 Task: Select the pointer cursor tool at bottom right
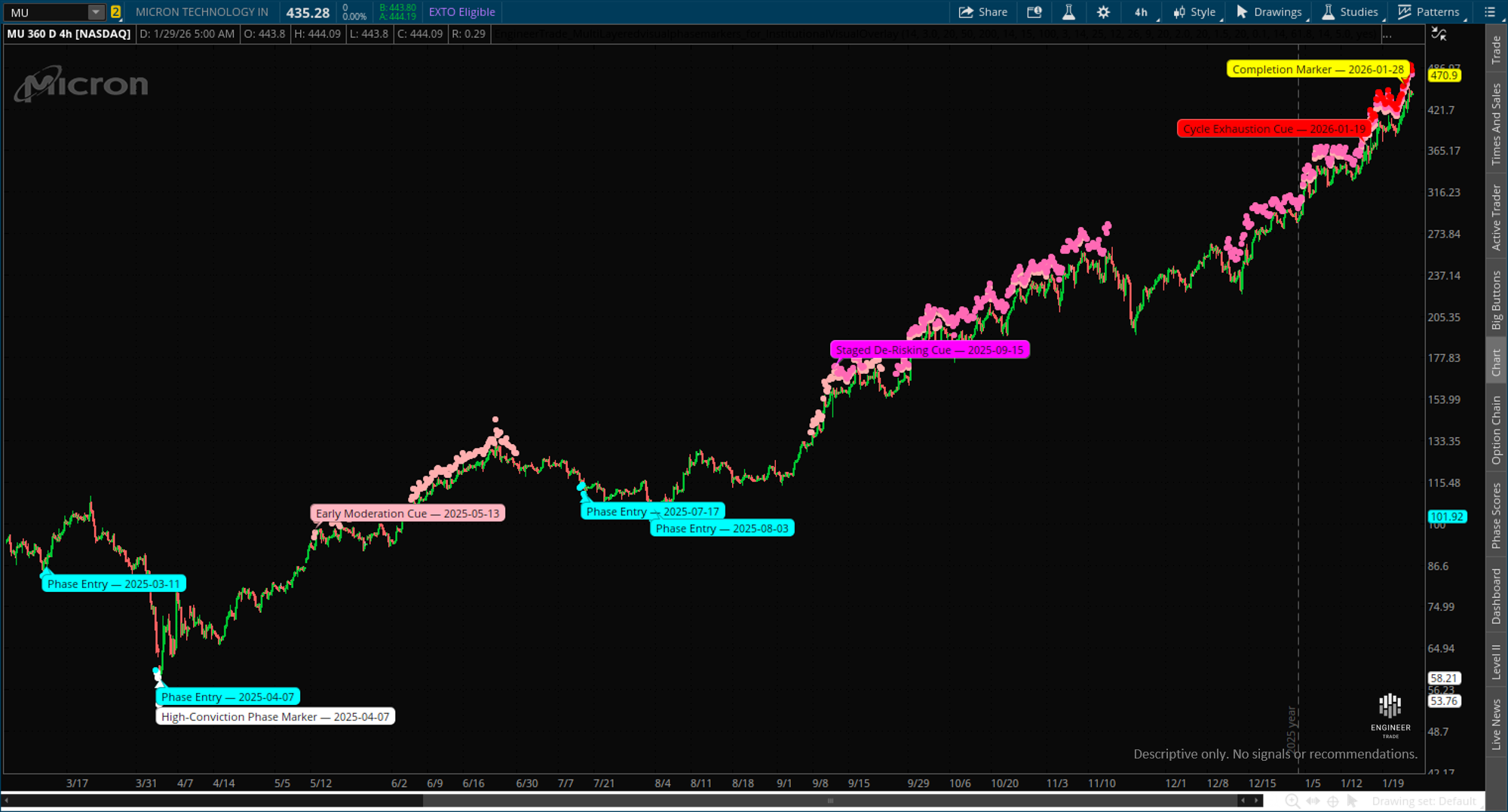[1352, 801]
